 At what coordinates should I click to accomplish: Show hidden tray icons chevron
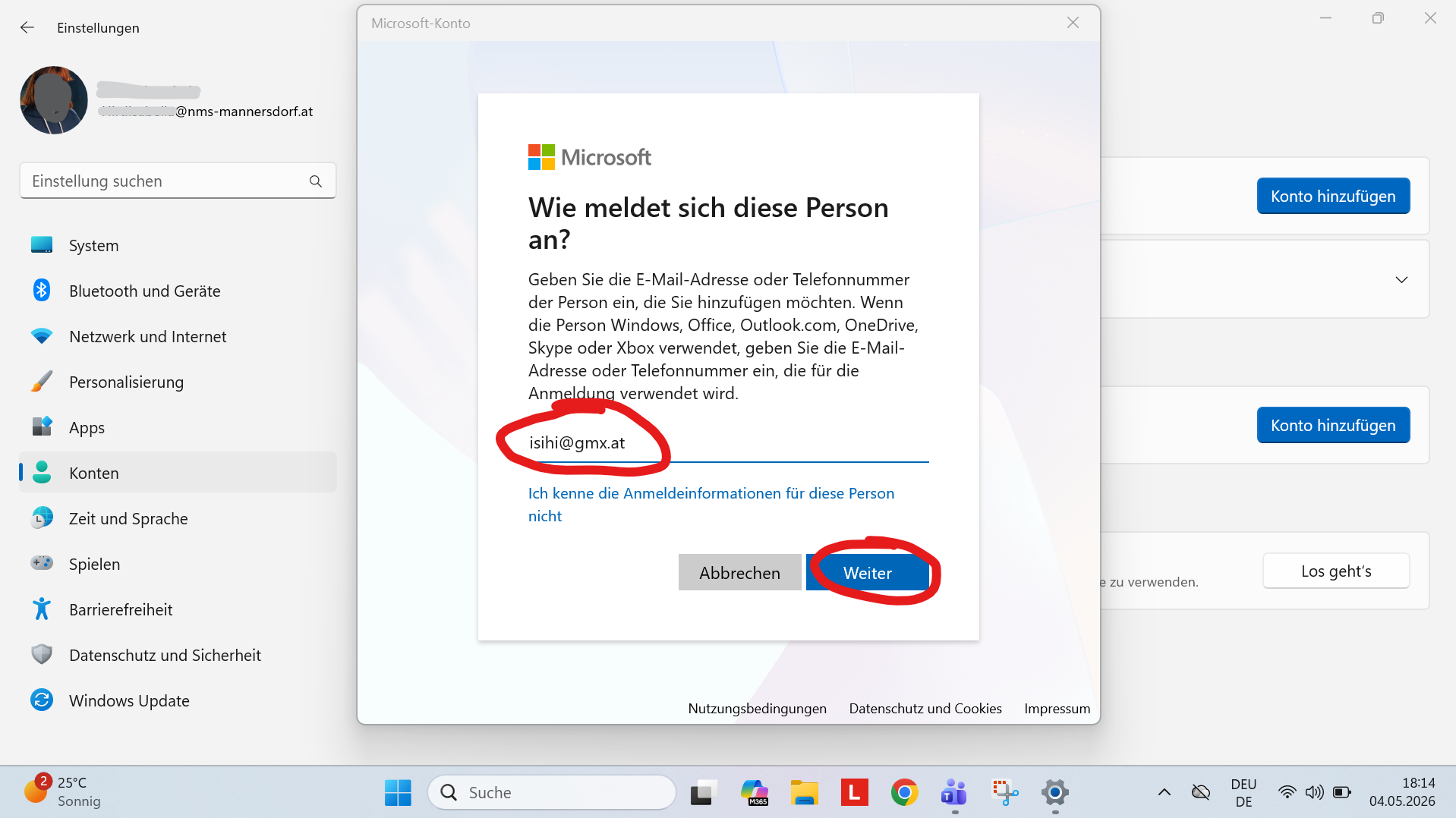(1164, 792)
